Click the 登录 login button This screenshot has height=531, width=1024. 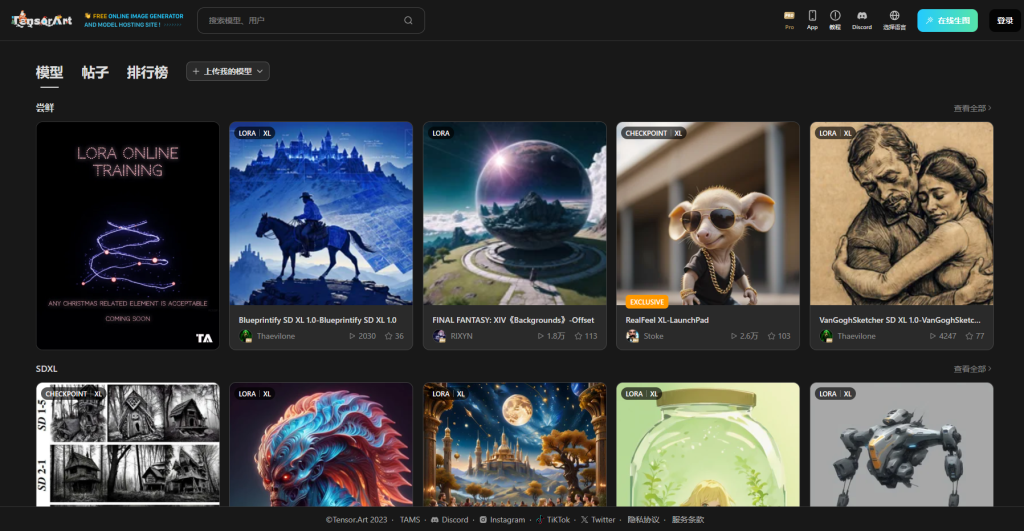pyautogui.click(x=1004, y=20)
